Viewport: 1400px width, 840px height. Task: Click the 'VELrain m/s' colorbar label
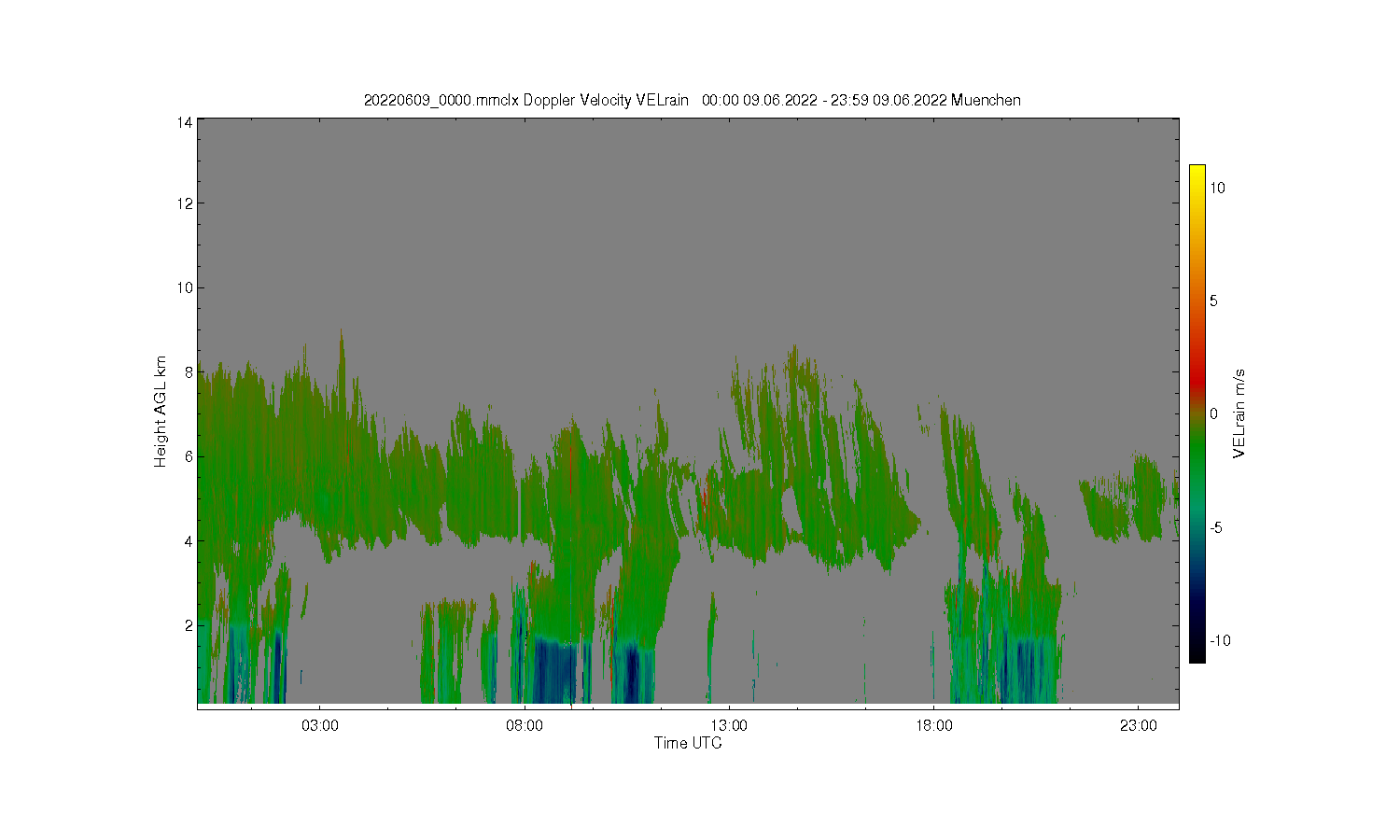click(x=1239, y=413)
